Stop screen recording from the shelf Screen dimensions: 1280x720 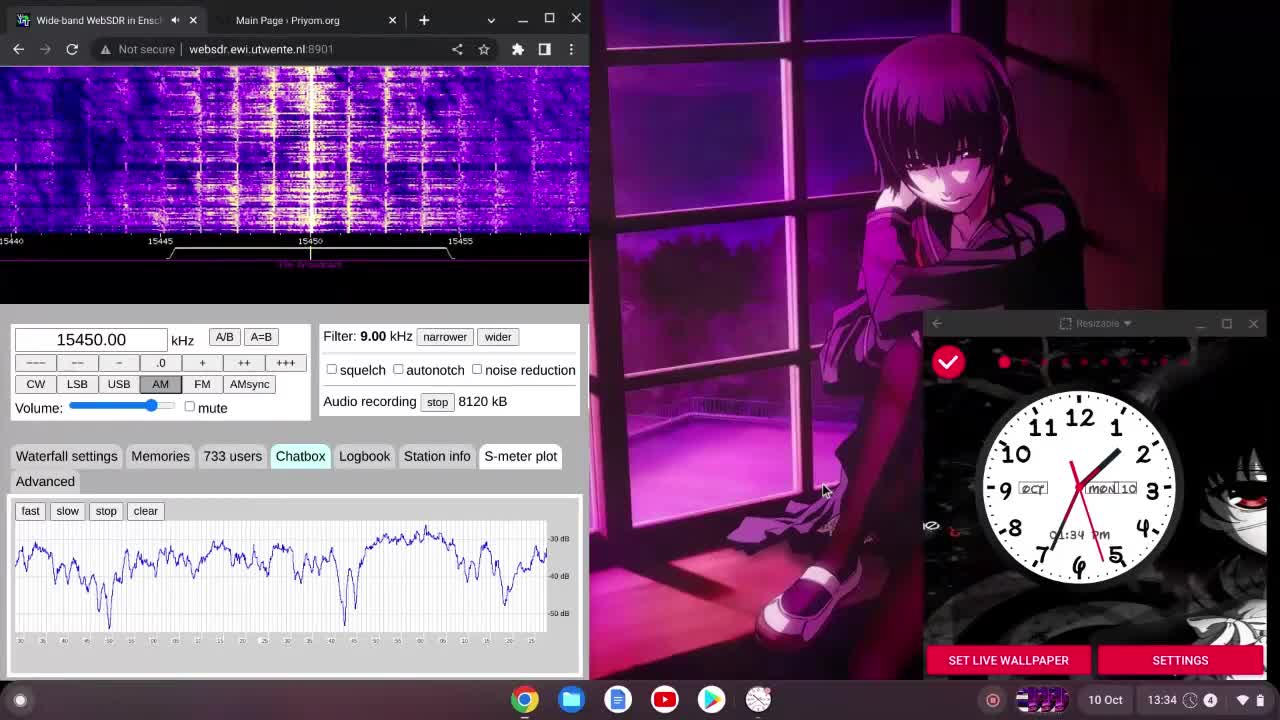click(993, 700)
